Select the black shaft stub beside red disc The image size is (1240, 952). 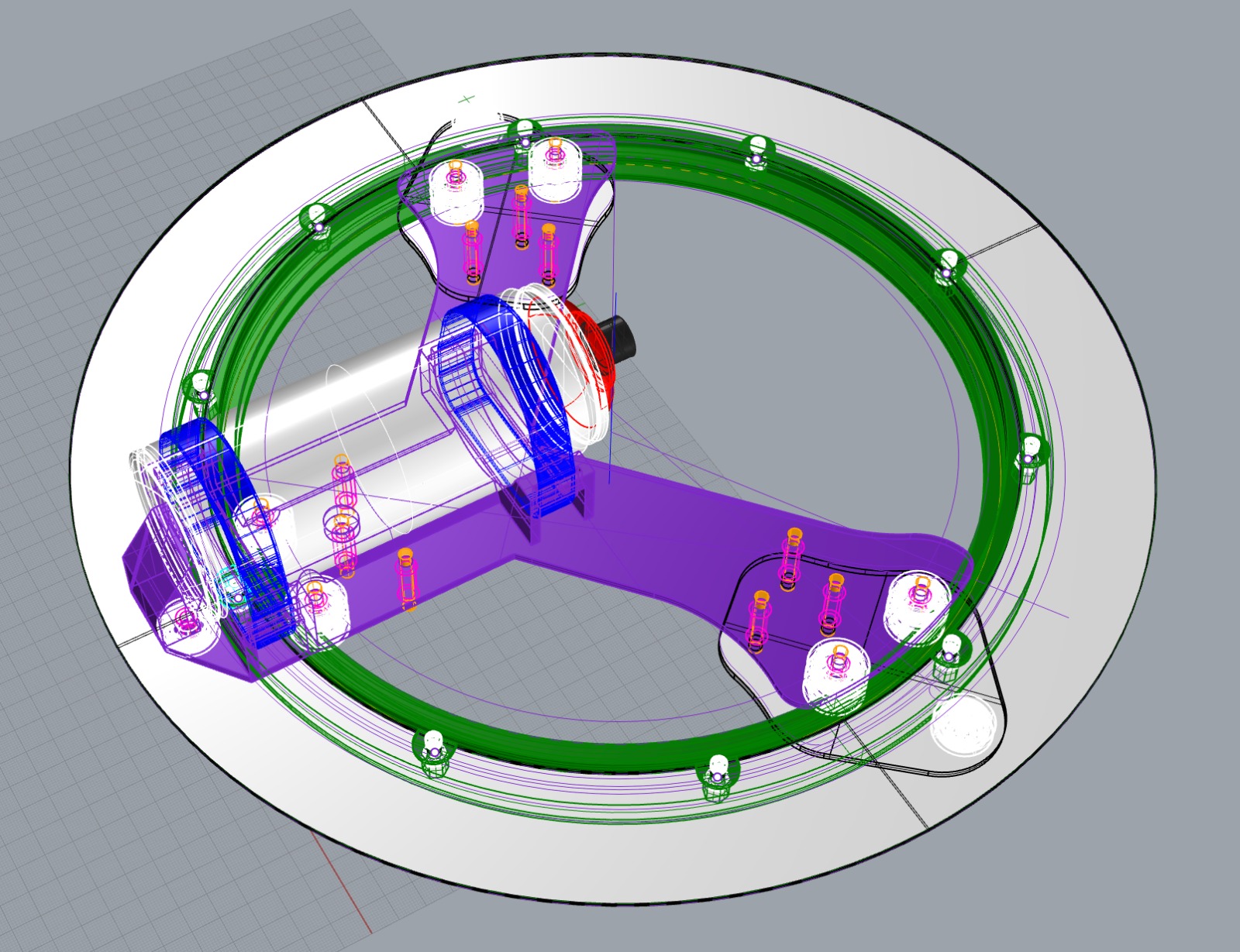[x=619, y=339]
